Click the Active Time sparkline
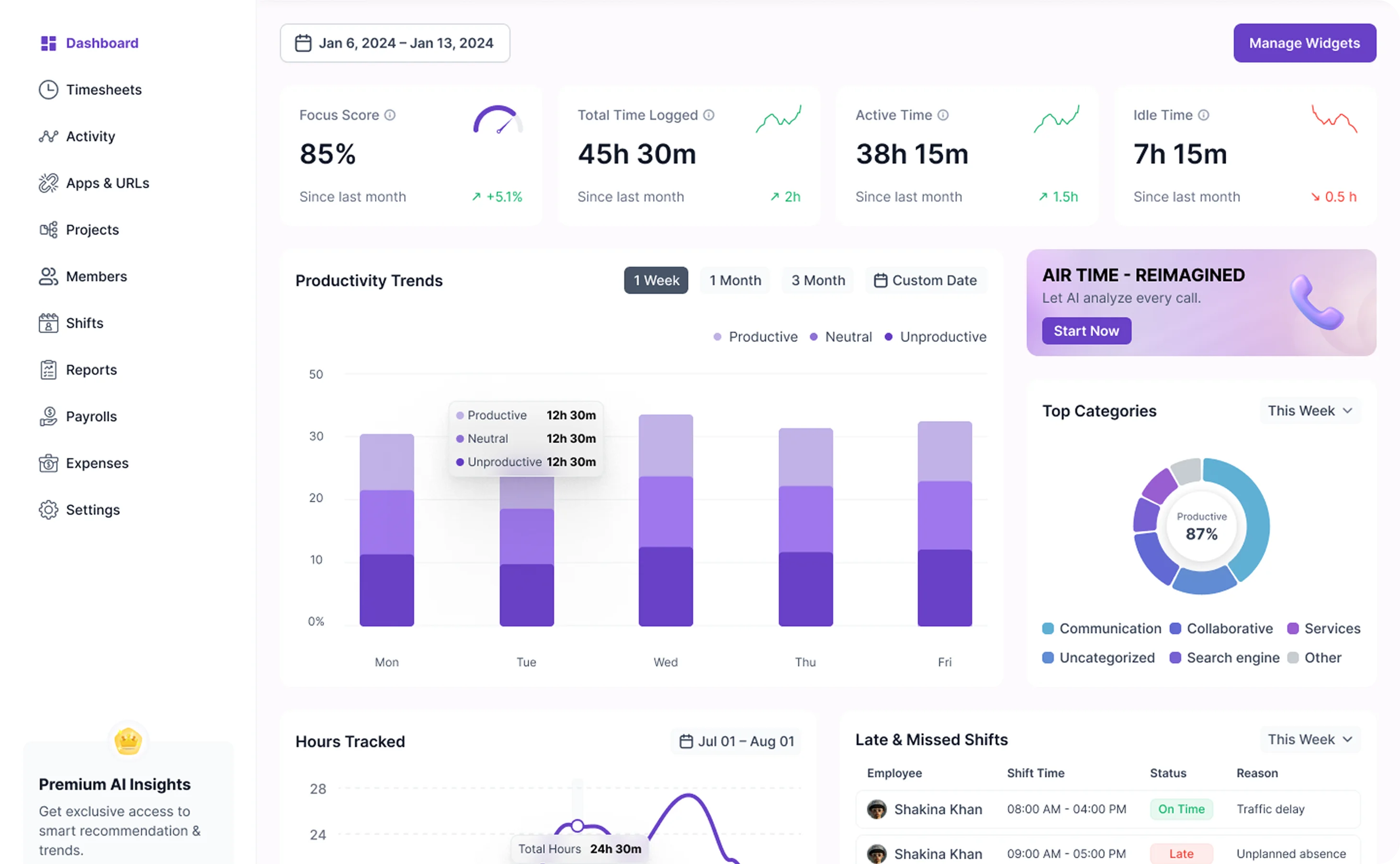Image resolution: width=1400 pixels, height=864 pixels. (1056, 119)
